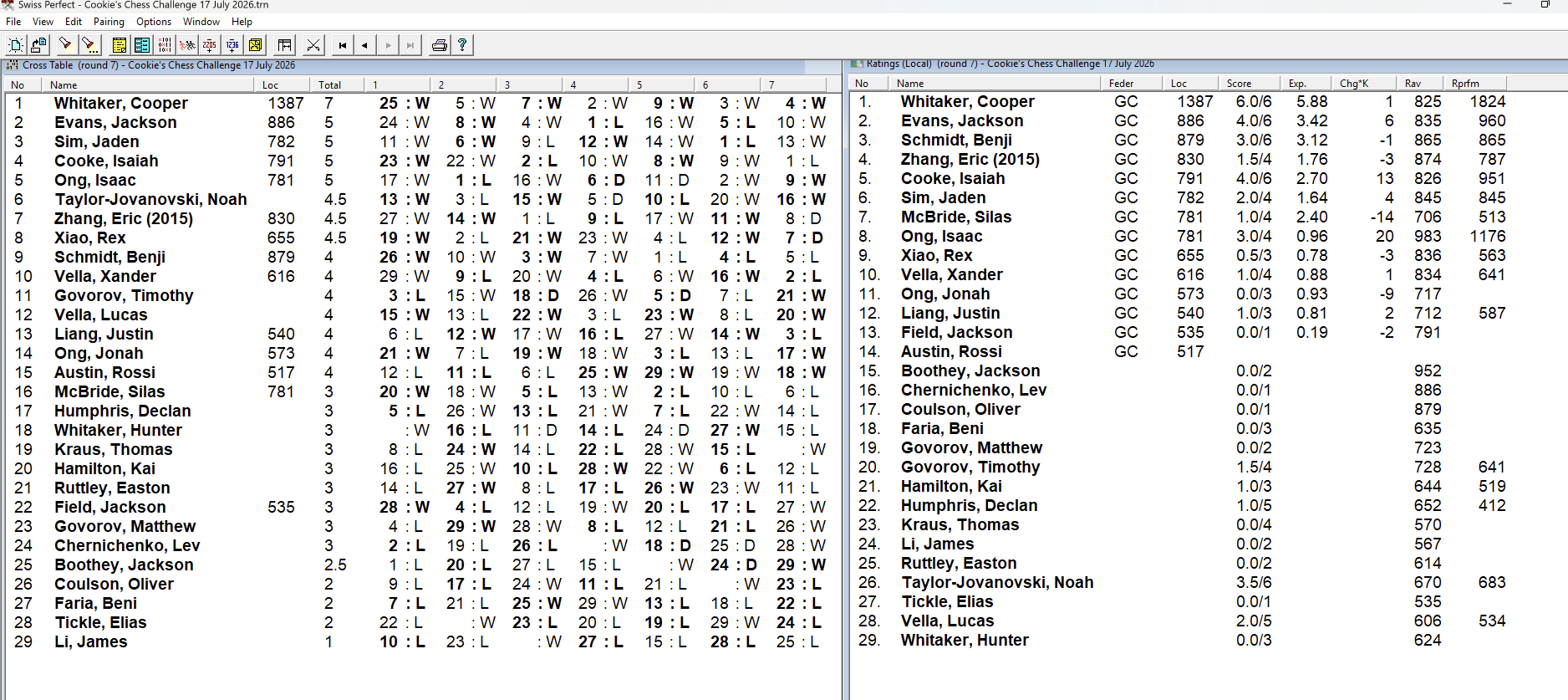
Task: Click the Find flashlight icon
Action: tap(65, 45)
